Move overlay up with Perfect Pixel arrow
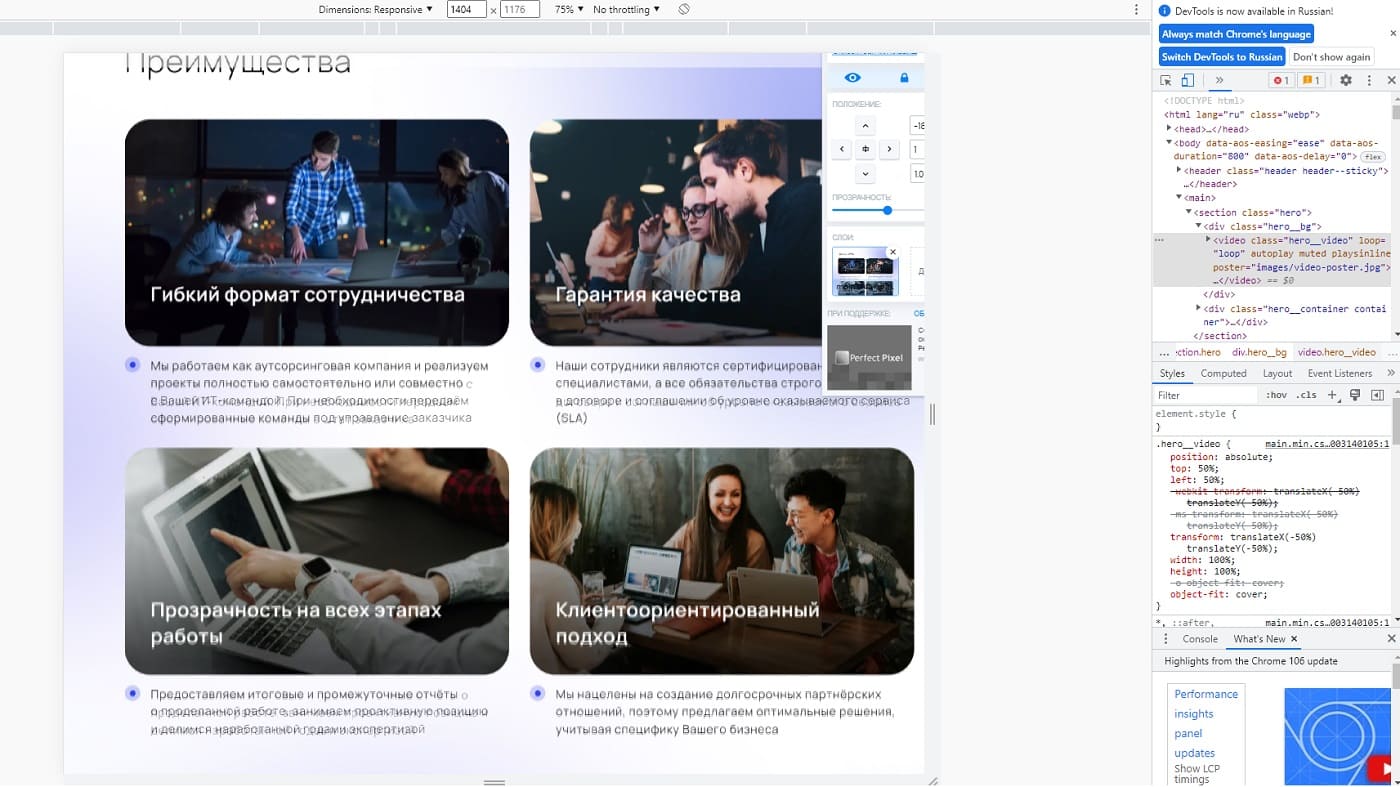The height and width of the screenshot is (787, 1400). (865, 126)
